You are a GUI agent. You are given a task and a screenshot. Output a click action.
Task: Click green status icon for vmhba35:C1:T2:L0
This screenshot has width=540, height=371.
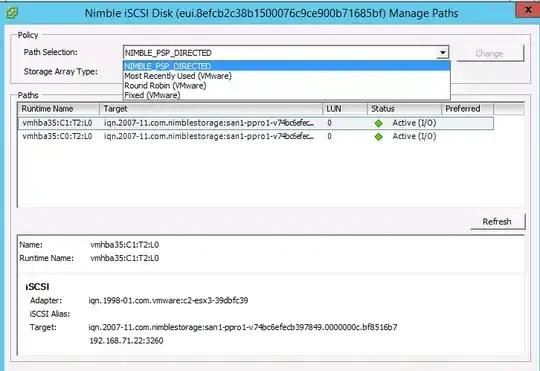(x=378, y=123)
